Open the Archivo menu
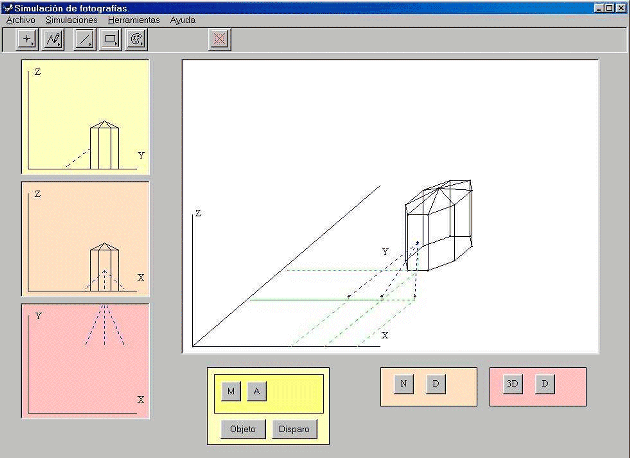The height and width of the screenshot is (458, 630). point(20,20)
